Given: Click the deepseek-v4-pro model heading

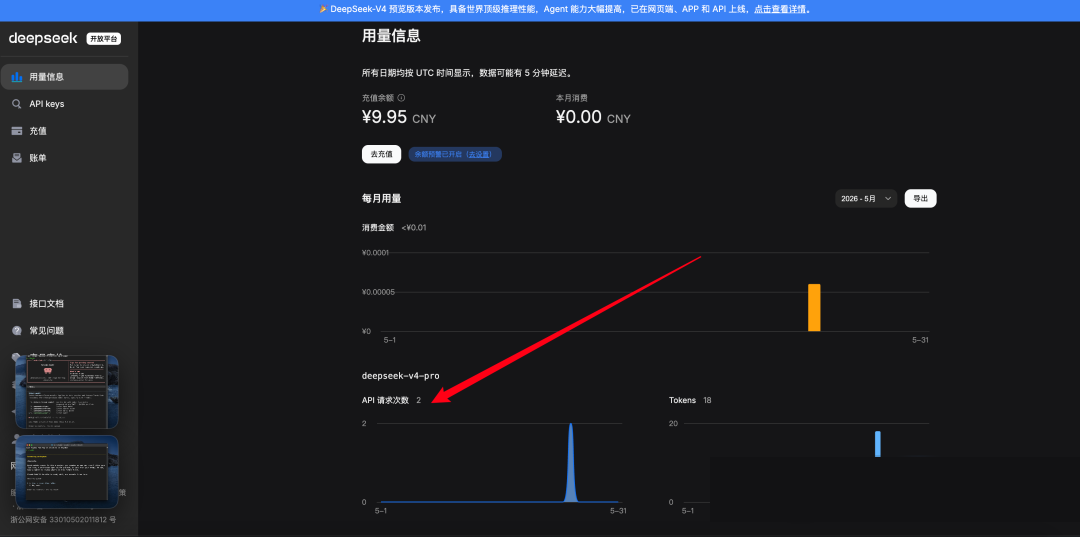Looking at the screenshot, I should click(x=401, y=376).
